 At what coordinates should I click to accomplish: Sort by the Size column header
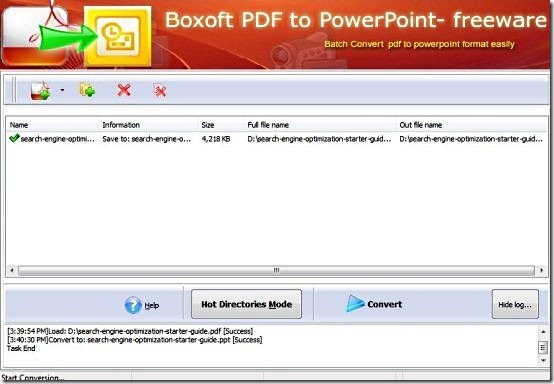point(220,125)
